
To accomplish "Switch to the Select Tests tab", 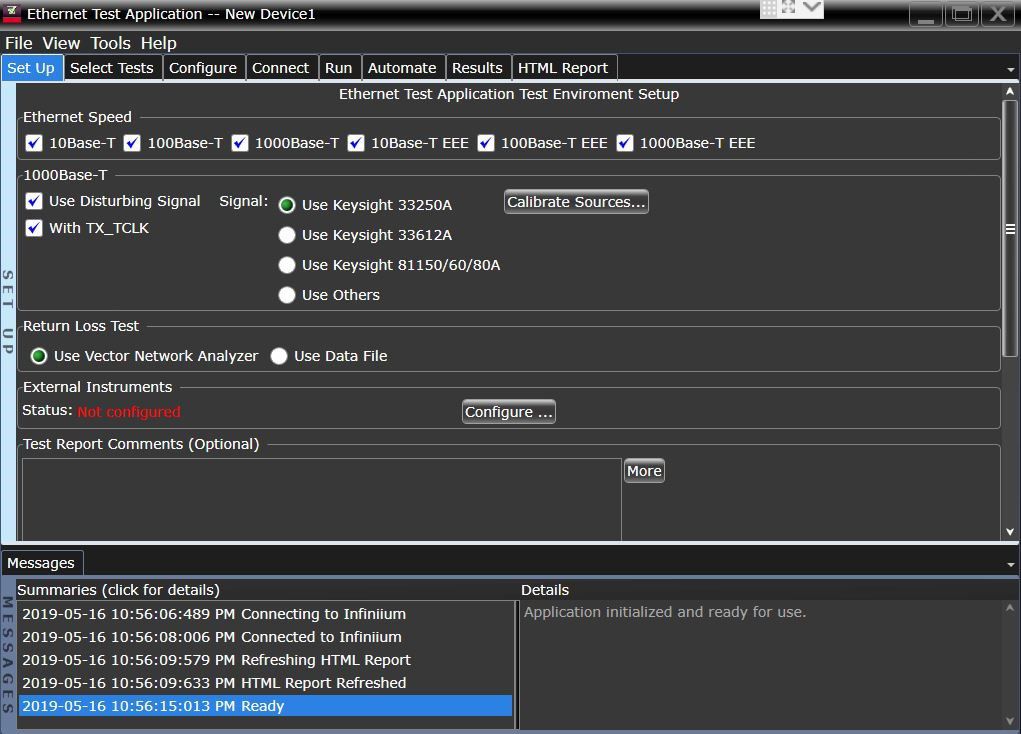I will coord(112,68).
